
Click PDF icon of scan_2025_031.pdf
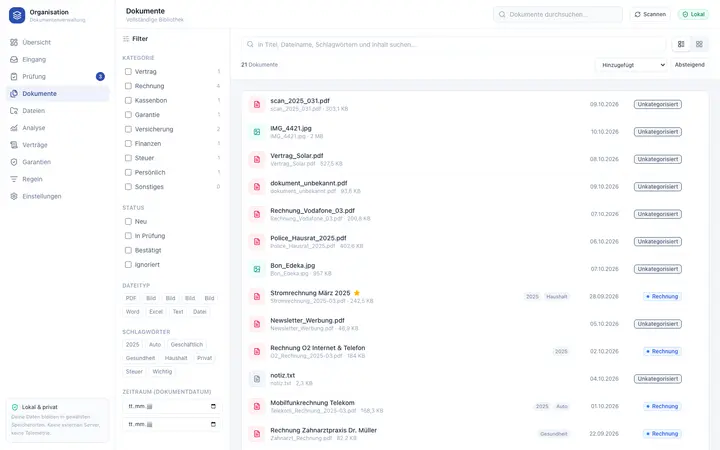click(x=257, y=105)
